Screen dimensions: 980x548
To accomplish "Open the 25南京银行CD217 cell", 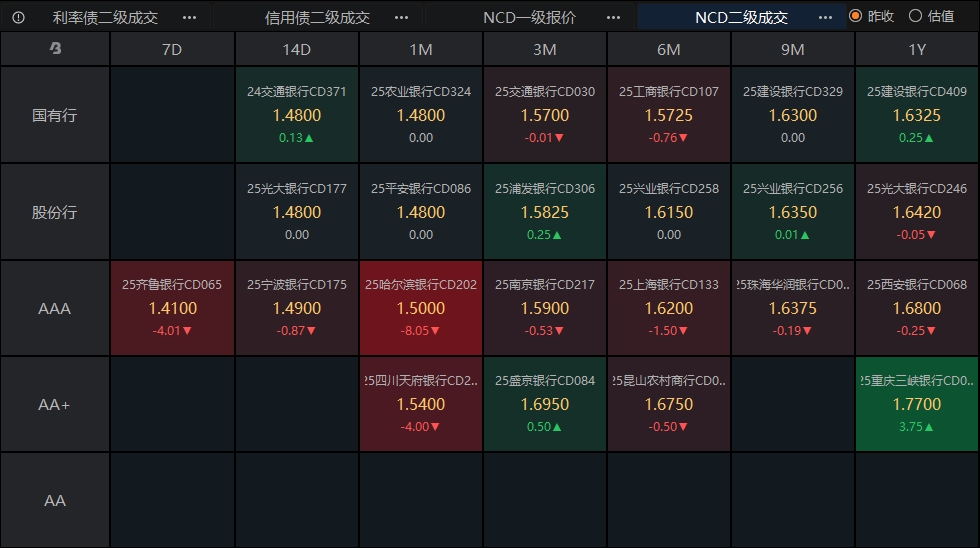I will point(544,308).
